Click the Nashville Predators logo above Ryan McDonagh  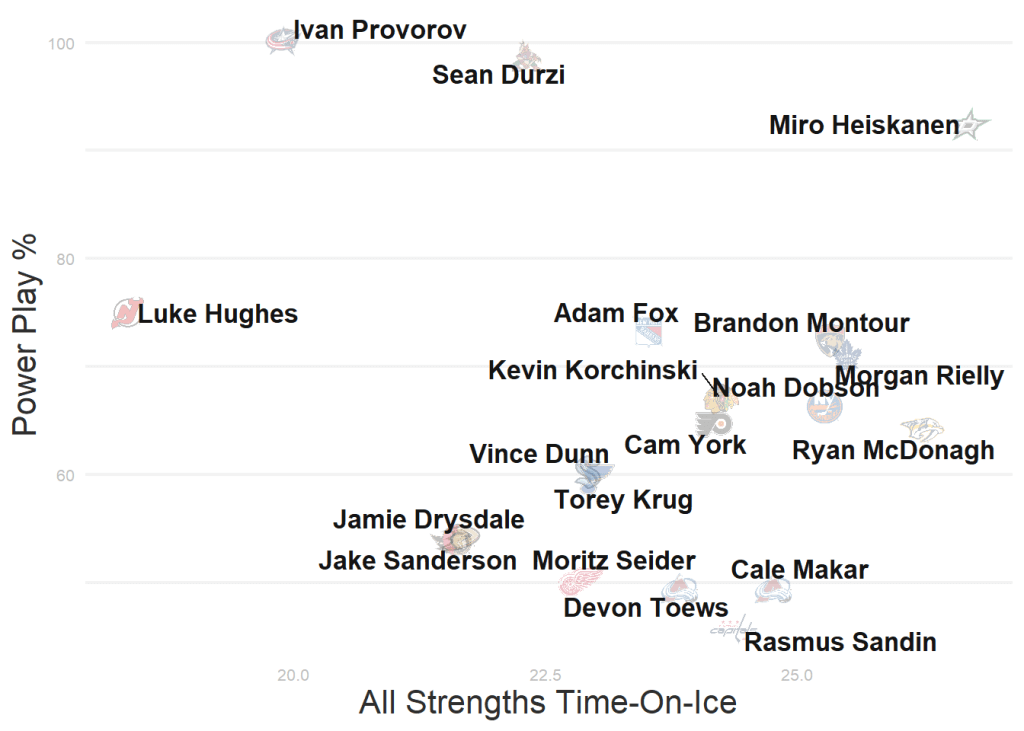[922, 430]
